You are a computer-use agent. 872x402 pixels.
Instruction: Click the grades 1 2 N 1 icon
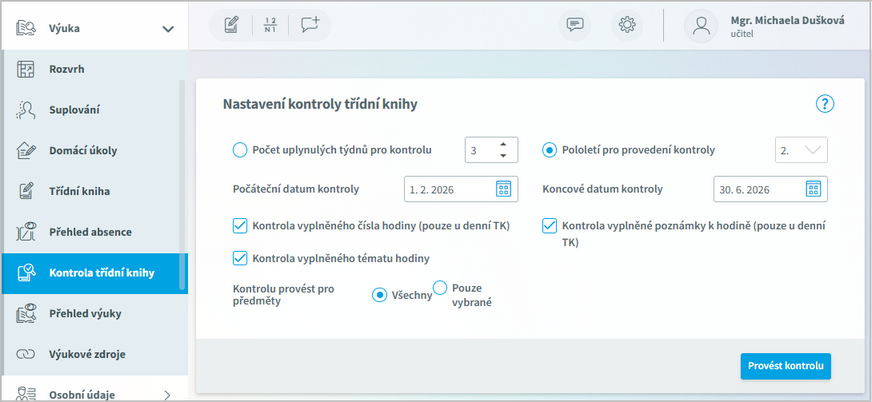point(269,25)
